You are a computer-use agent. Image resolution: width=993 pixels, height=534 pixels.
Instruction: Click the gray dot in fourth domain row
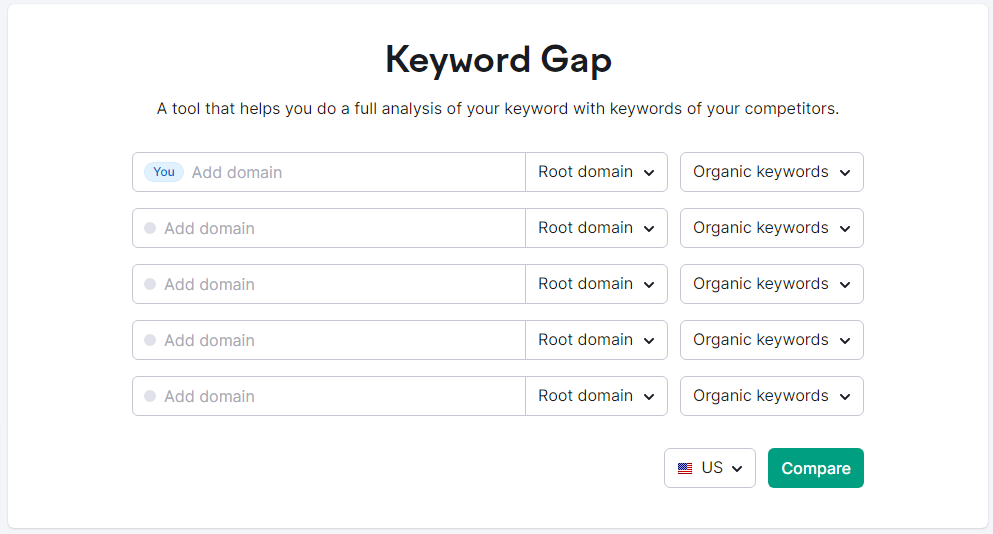pyautogui.click(x=150, y=340)
